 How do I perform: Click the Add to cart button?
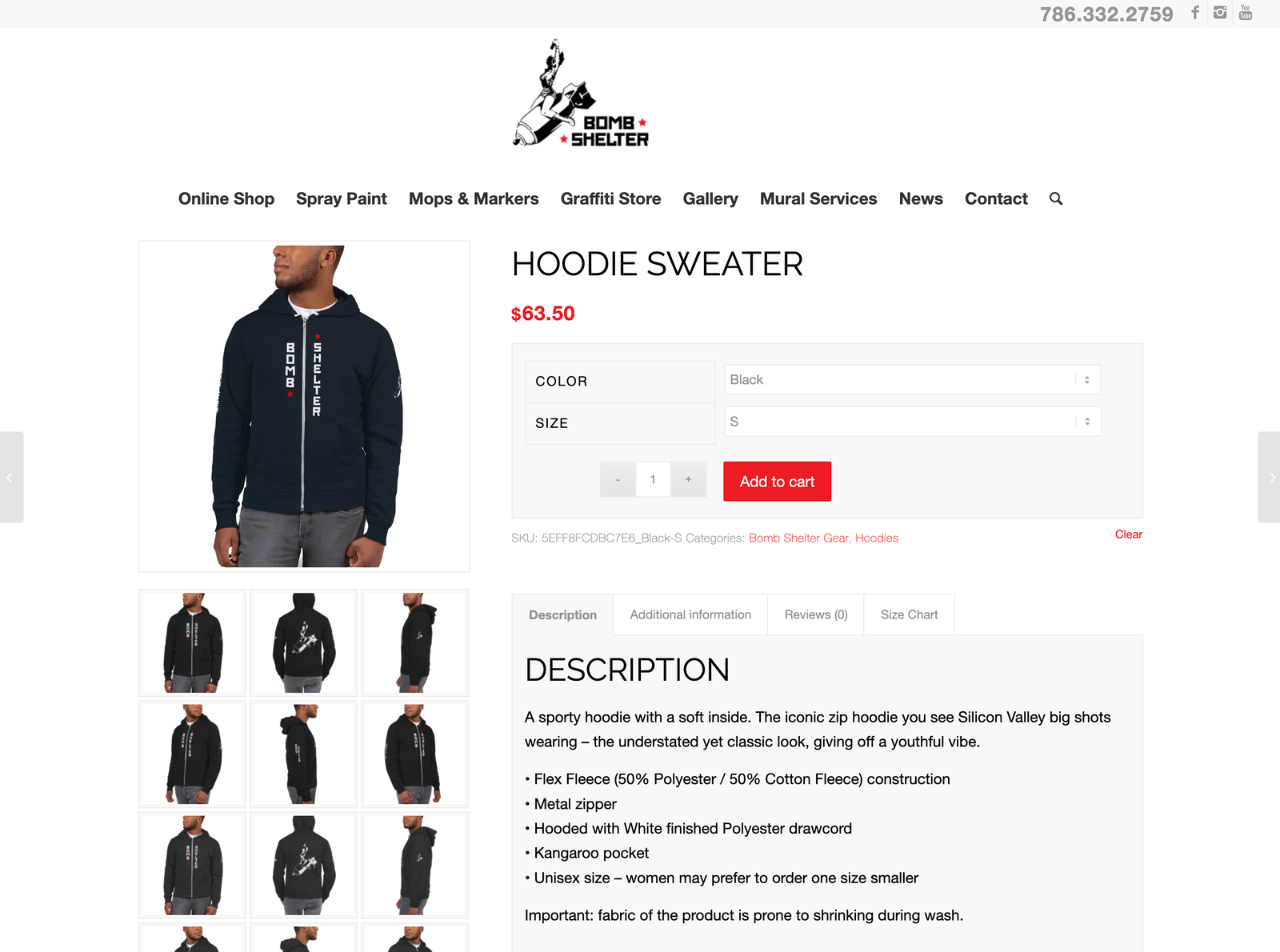[x=777, y=482]
